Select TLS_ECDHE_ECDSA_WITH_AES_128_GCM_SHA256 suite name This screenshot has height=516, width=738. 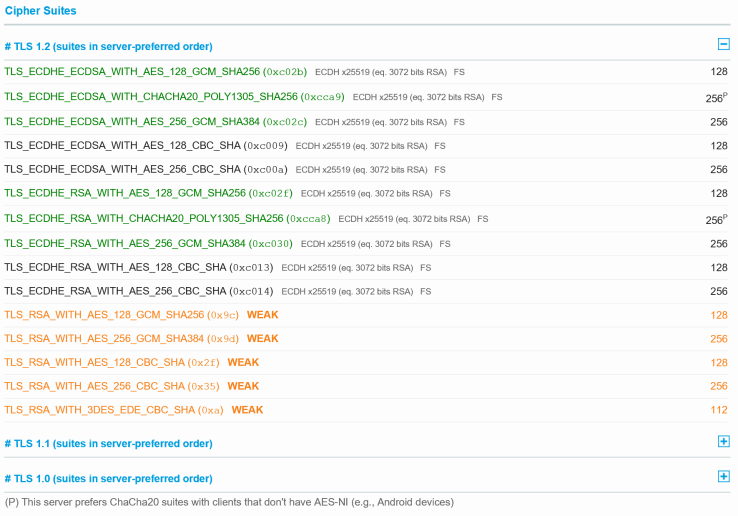(x=132, y=72)
